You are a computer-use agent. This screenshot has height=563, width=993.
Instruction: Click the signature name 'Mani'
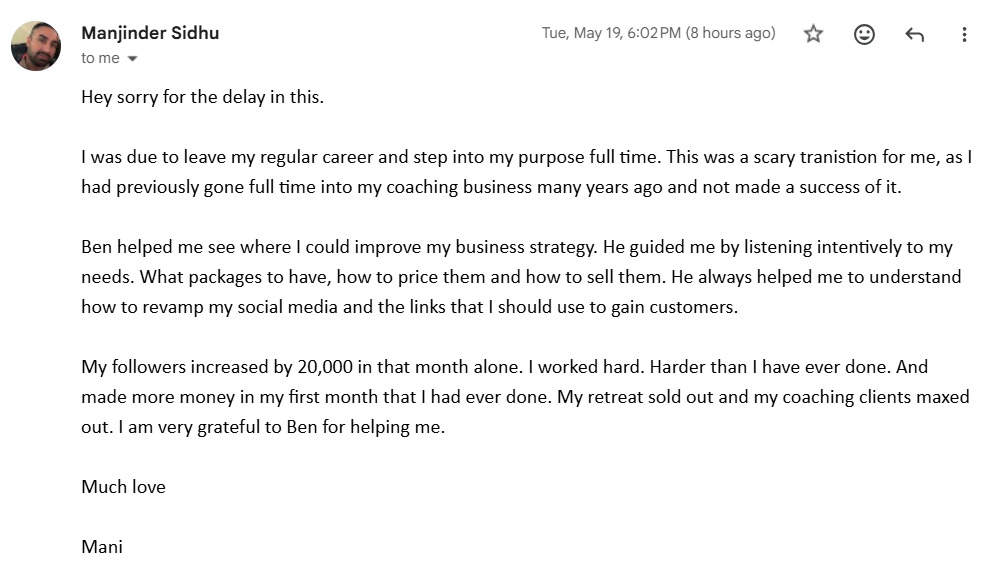coord(102,547)
